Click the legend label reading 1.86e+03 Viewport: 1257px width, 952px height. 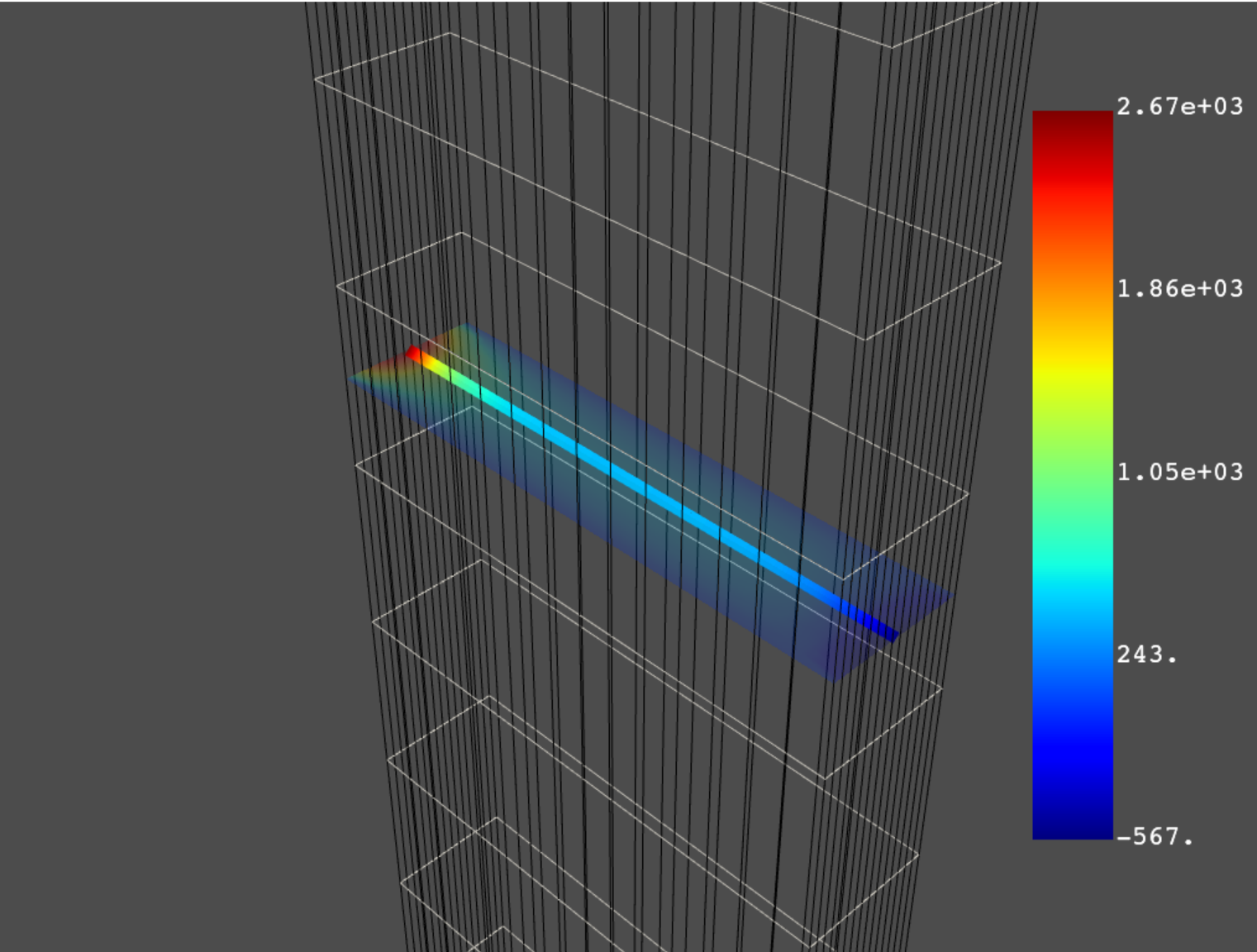pos(1180,288)
